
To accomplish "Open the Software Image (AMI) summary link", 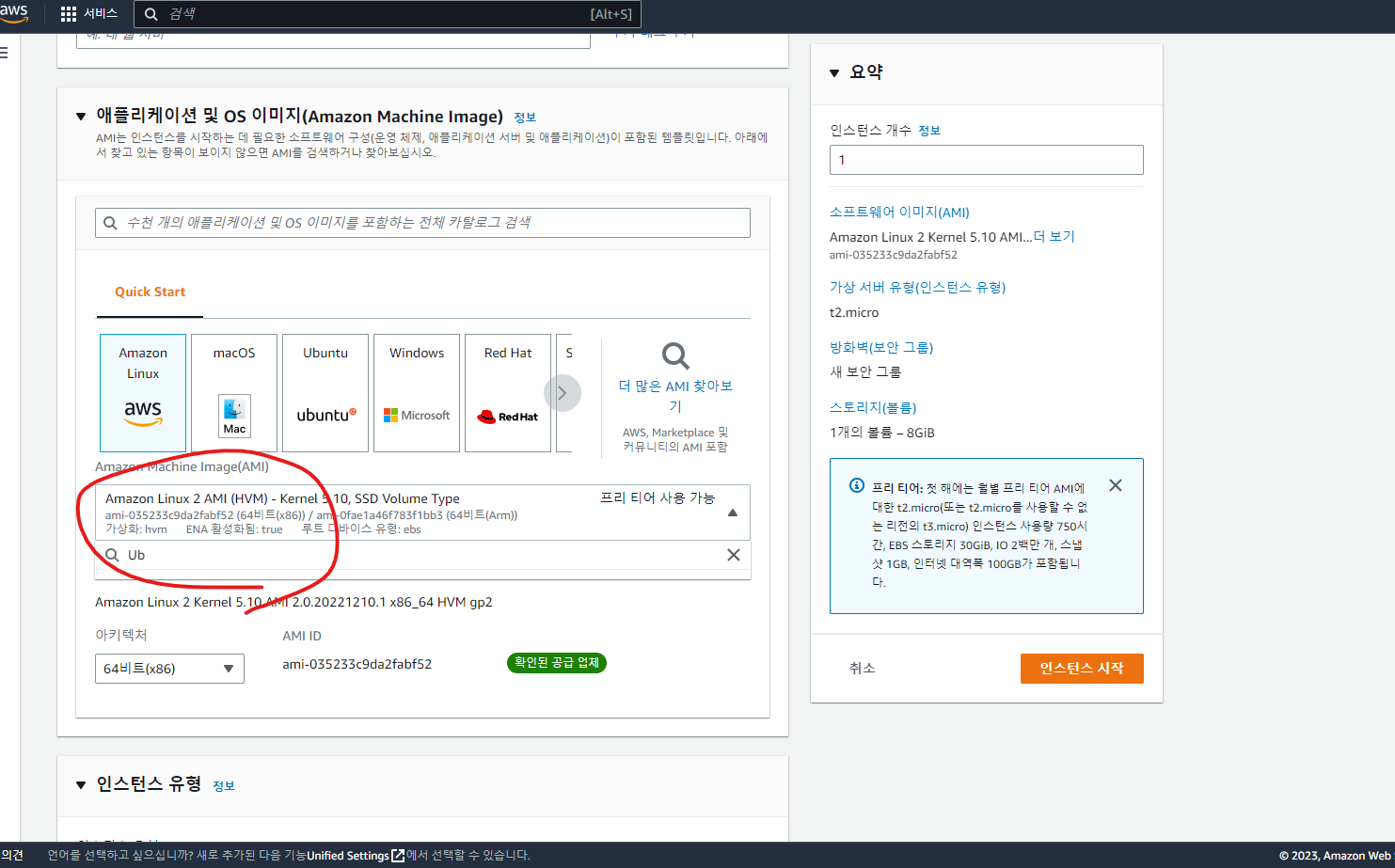I will click(899, 213).
